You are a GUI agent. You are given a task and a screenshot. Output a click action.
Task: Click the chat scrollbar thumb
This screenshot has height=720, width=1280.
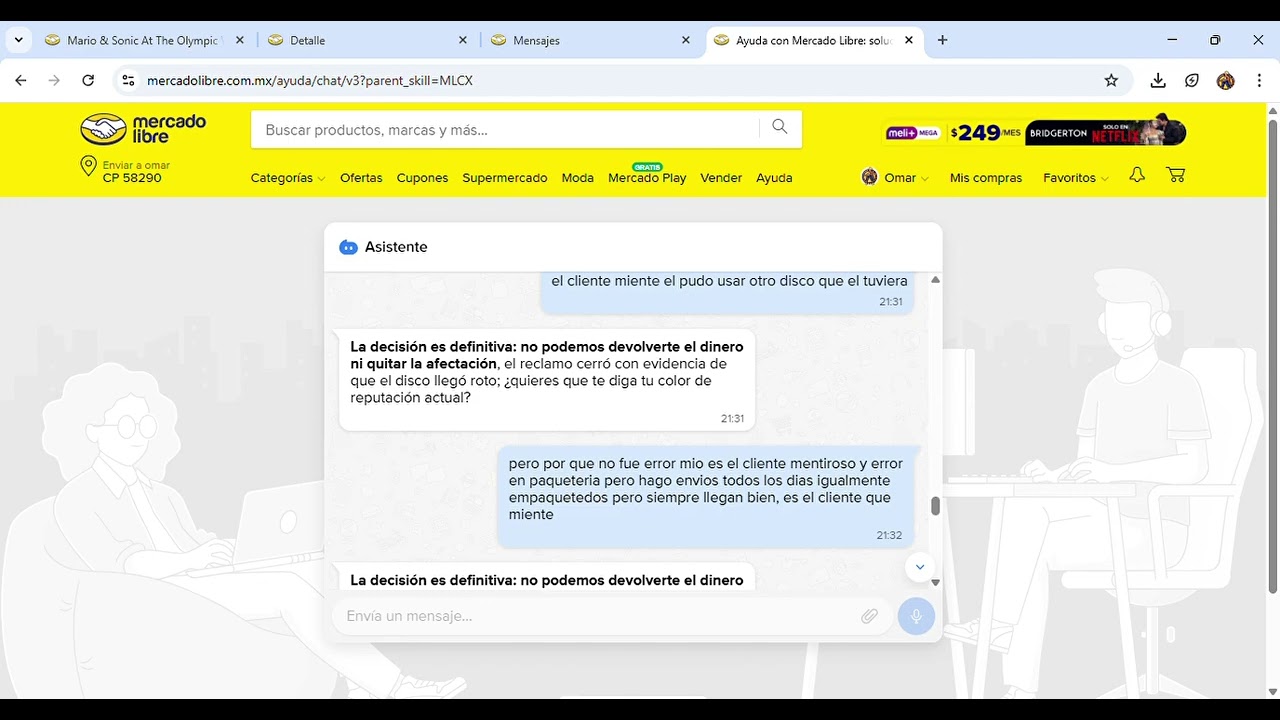[935, 506]
